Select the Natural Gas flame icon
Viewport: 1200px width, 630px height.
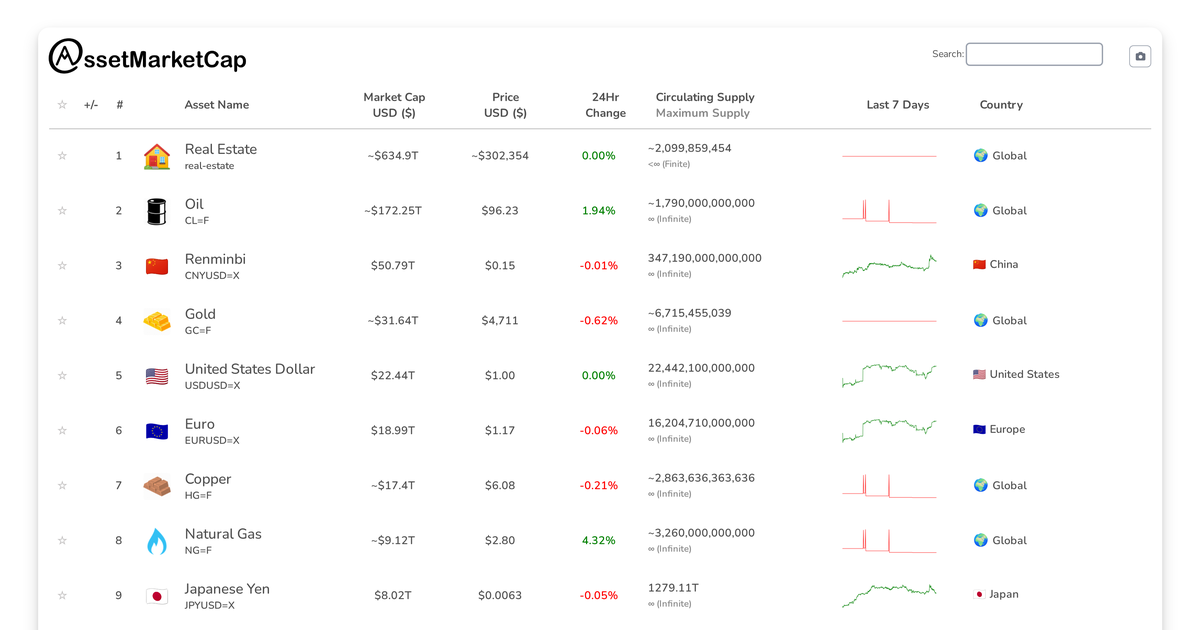[x=156, y=540]
